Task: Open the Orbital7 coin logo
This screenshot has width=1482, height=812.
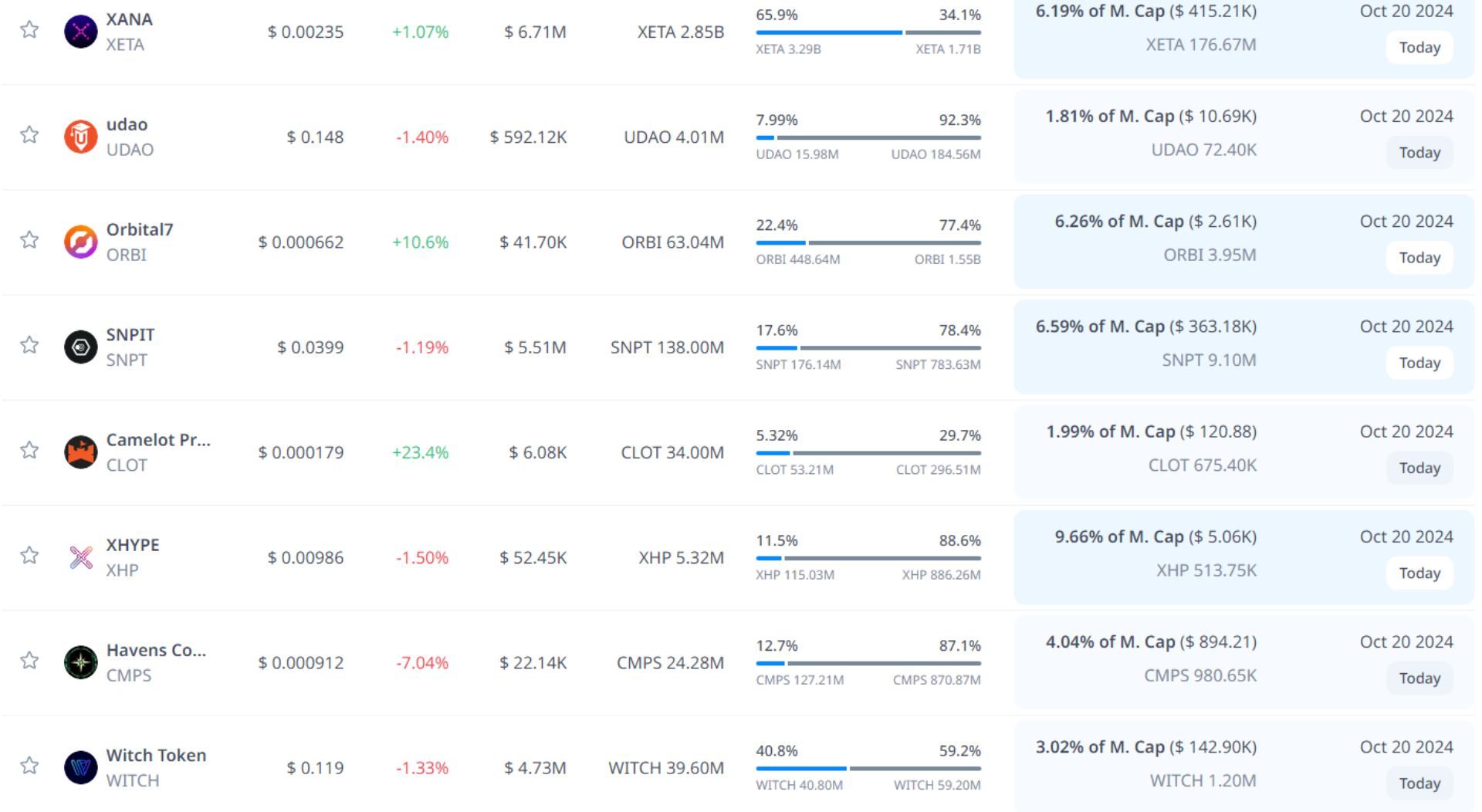Action: tap(80, 242)
